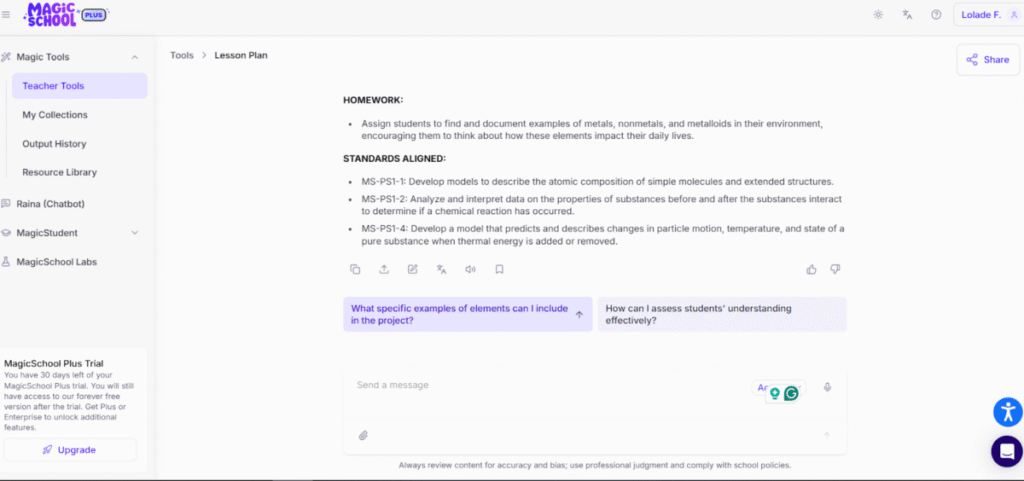The width and height of the screenshot is (1024, 481).
Task: Toggle the light/dark theme sun icon
Action: coord(878,15)
